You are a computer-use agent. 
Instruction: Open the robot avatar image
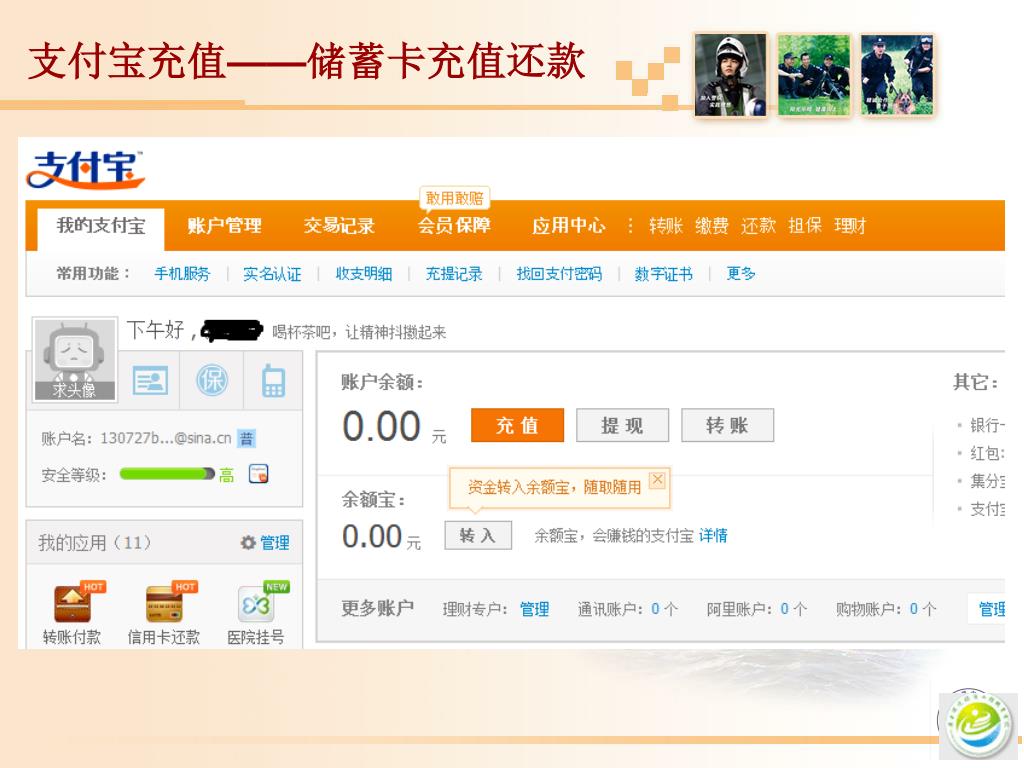74,359
